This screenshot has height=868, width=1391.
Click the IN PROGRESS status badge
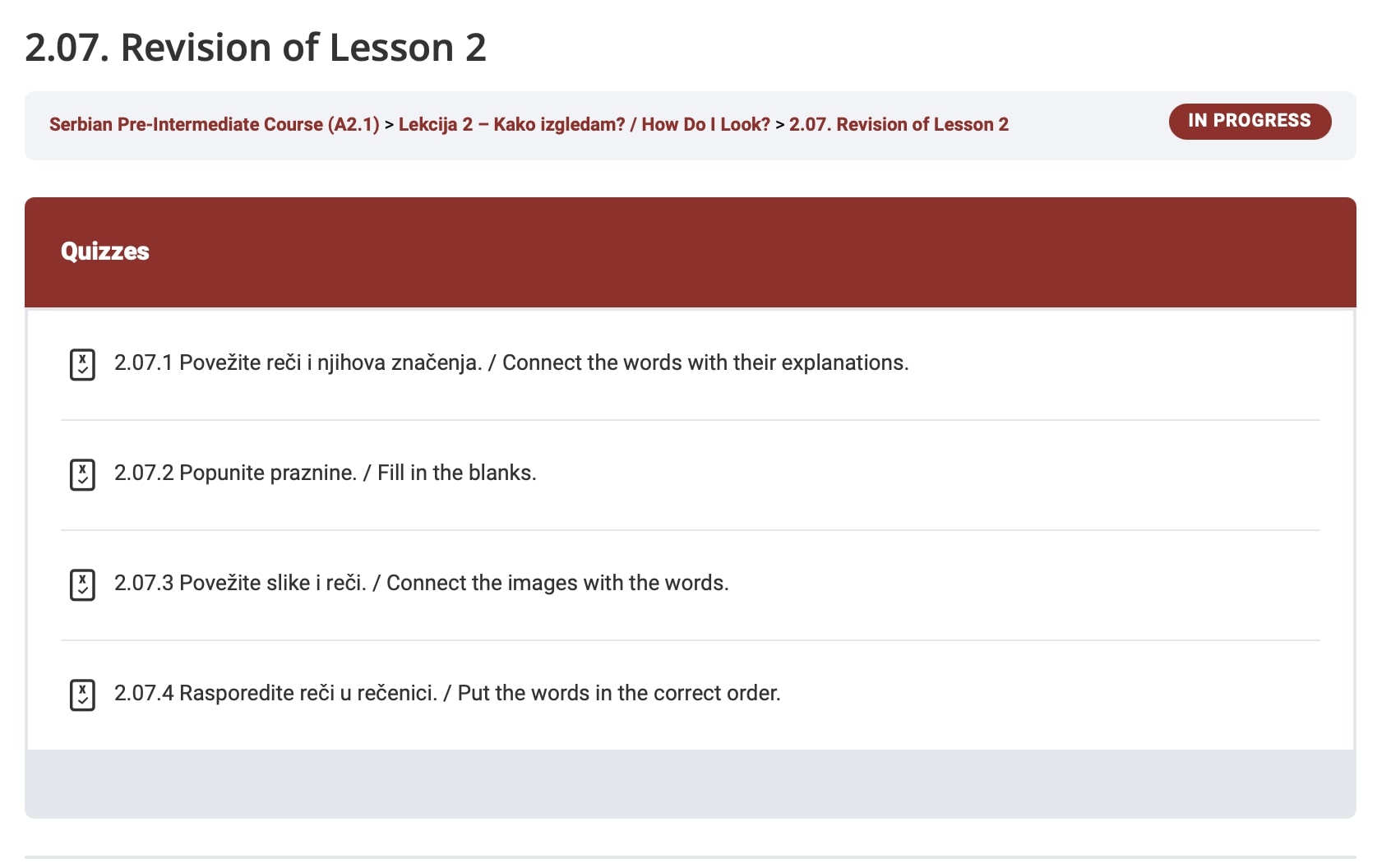click(1250, 121)
